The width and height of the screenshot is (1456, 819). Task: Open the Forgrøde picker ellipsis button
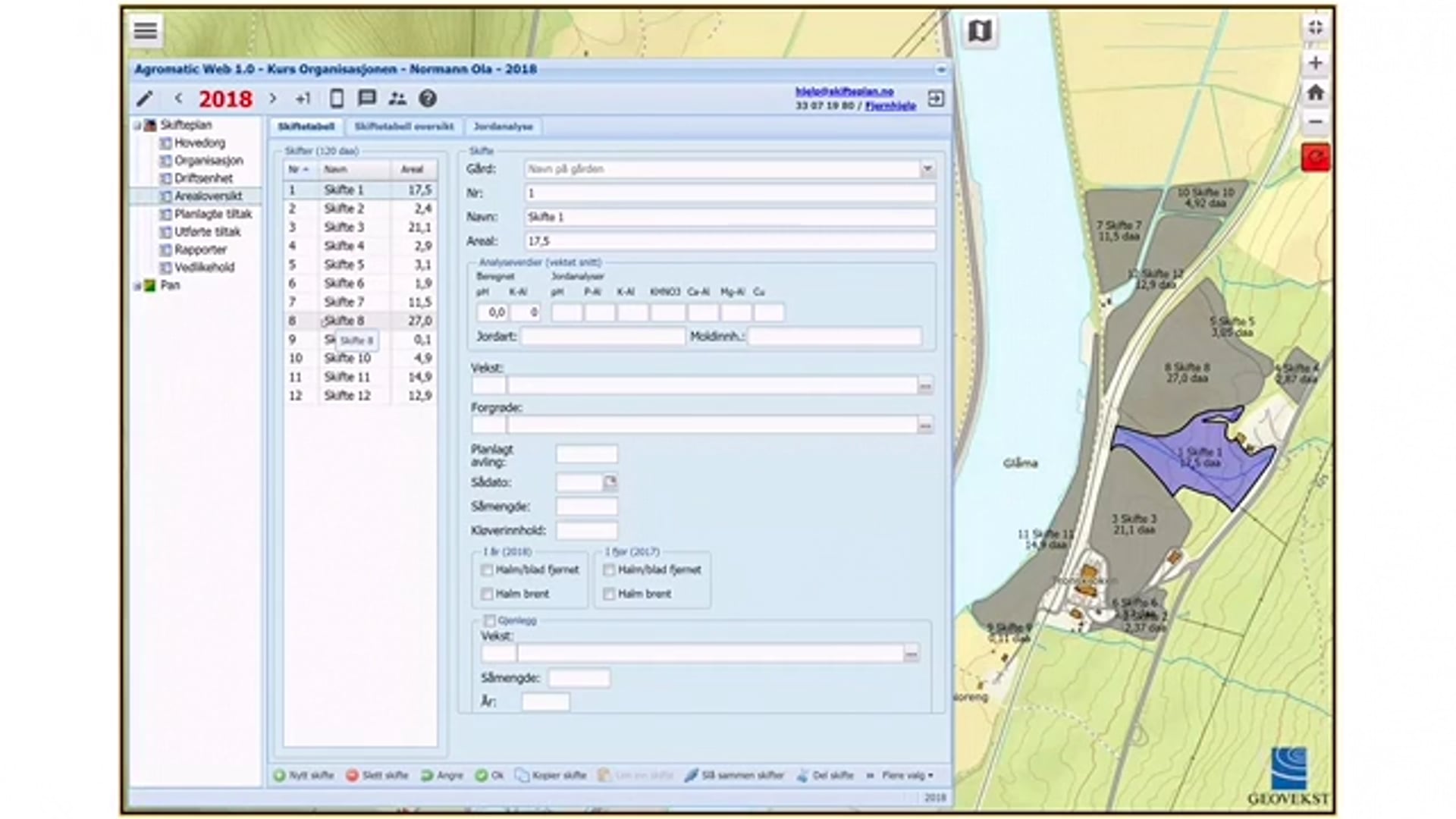(925, 425)
